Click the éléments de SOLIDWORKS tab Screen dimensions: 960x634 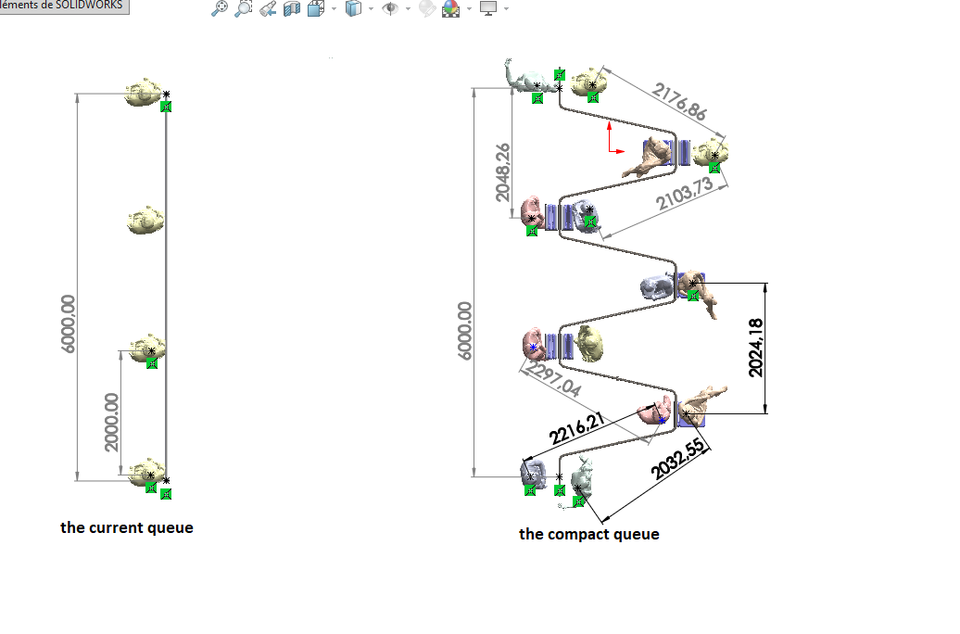(x=62, y=5)
